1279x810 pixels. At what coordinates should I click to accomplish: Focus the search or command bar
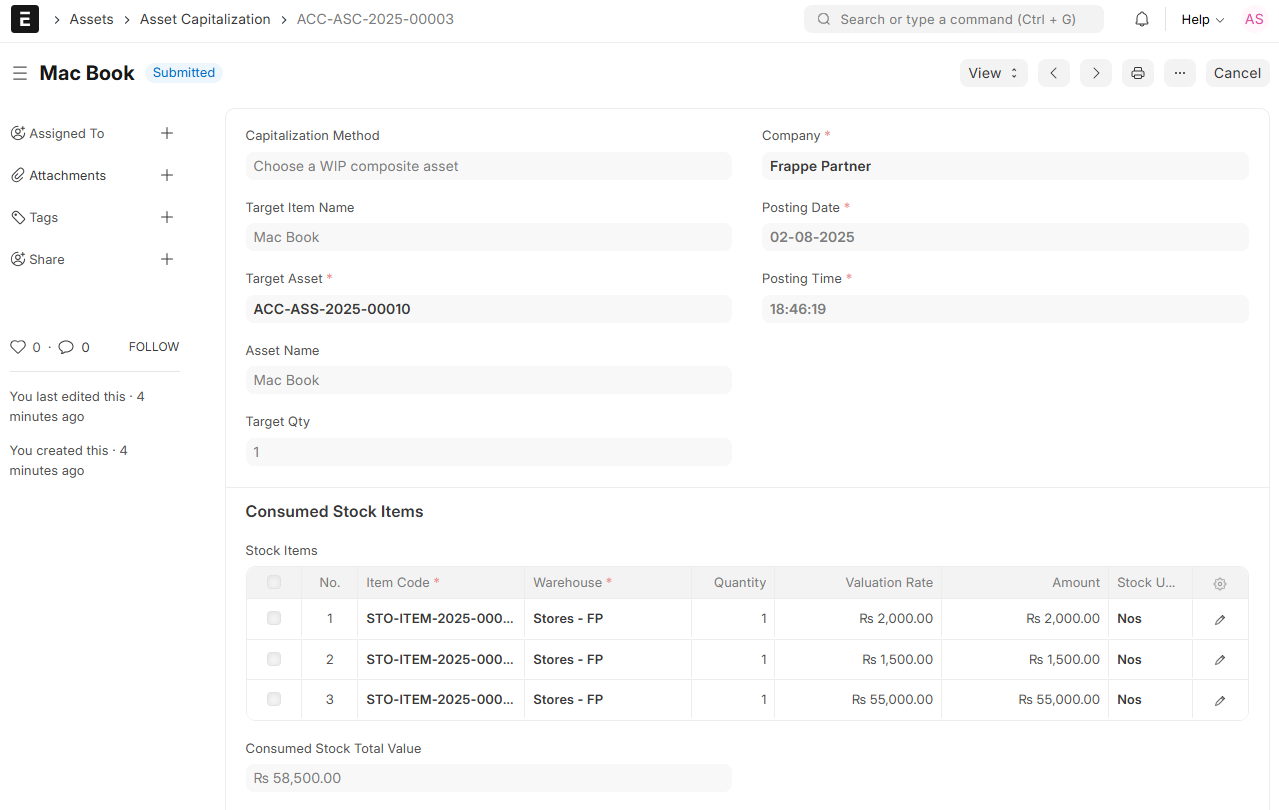tap(953, 19)
